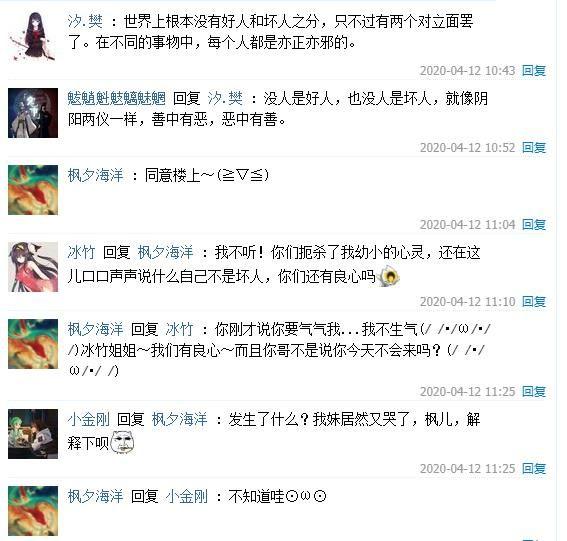Open replied-to name 汐.樊 in second comment
The image size is (567, 541).
click(225, 98)
